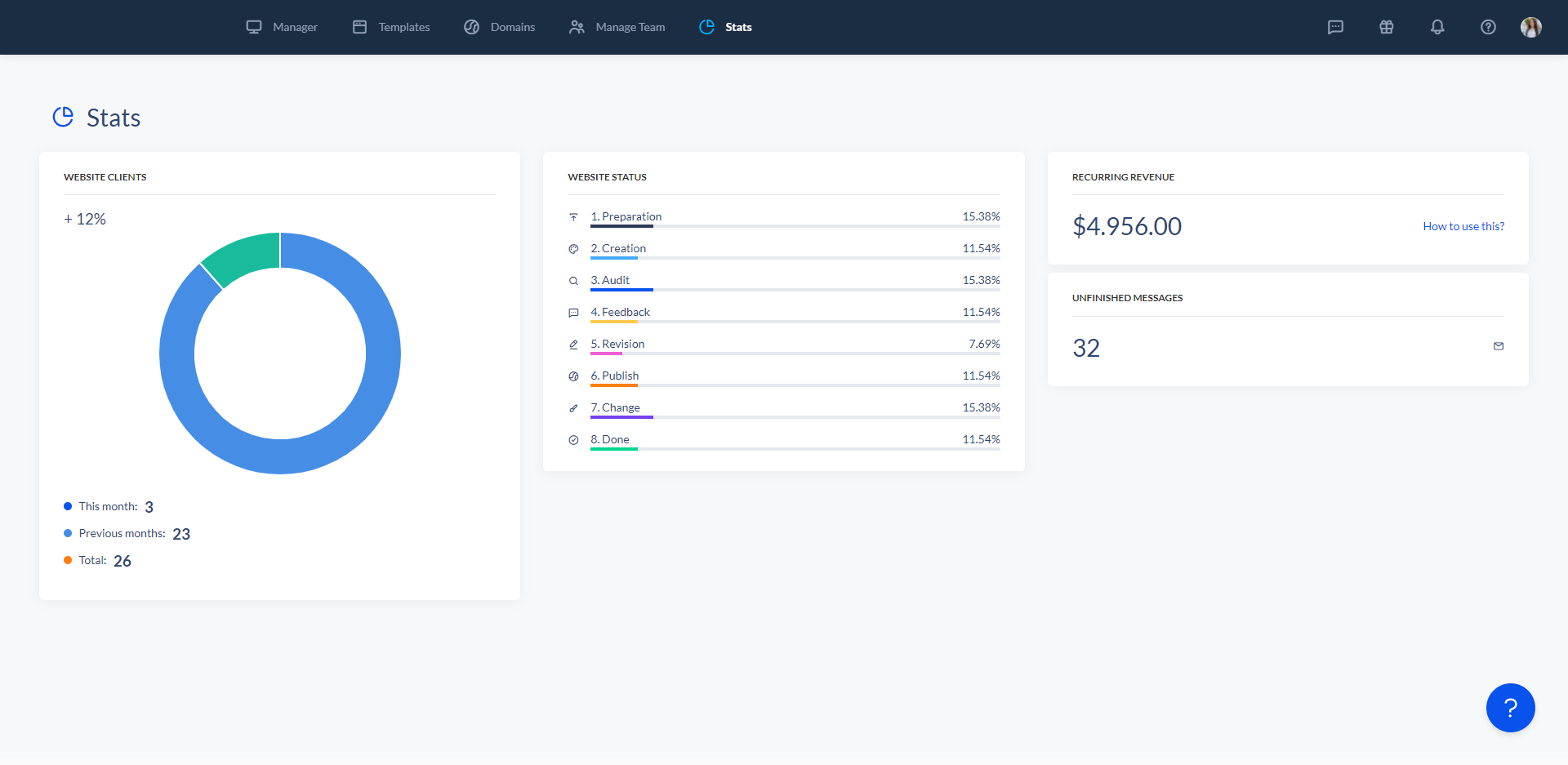Click the Domains globe icon

(x=471, y=27)
